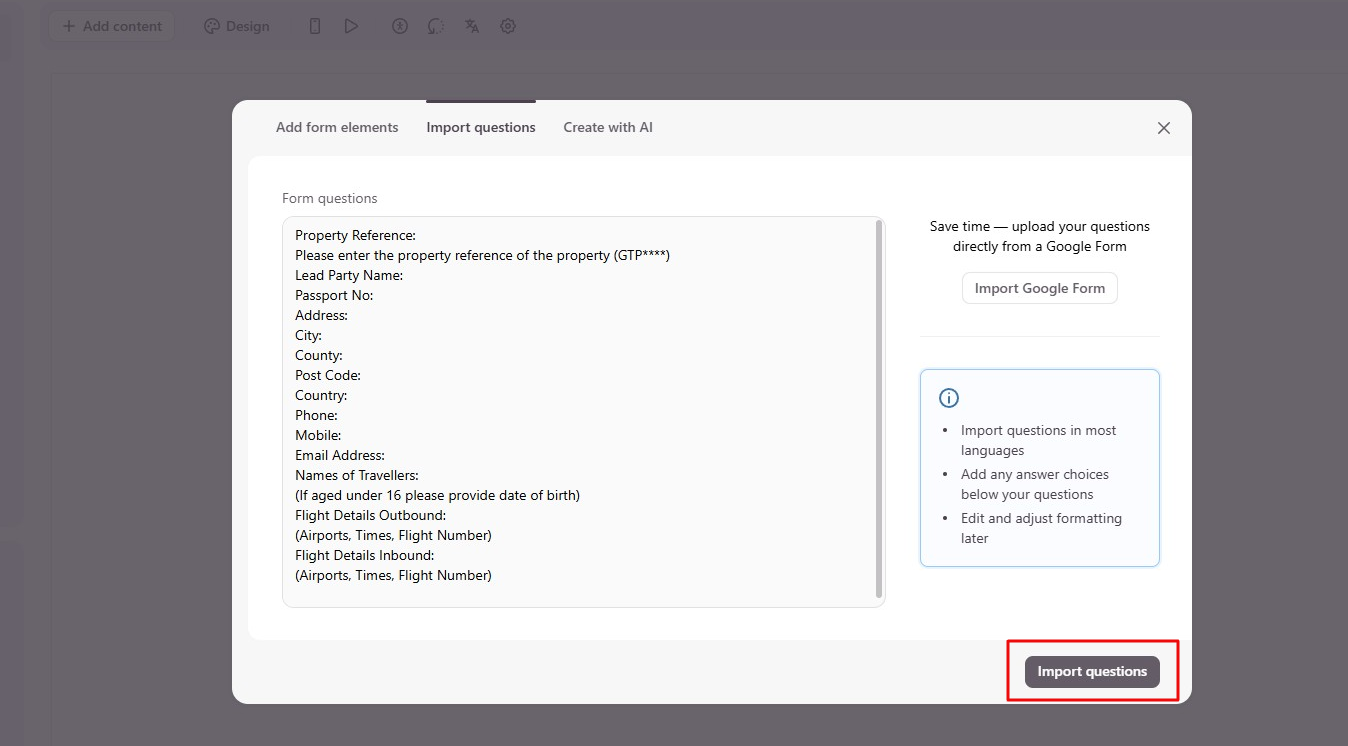Screen dimensions: 1348x746
Task: Click the 'Mobile:' line in text area
Action: point(318,435)
